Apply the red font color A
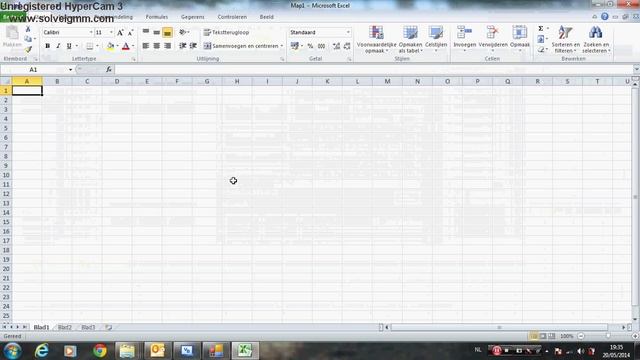Viewport: 640px width, 360px height. [x=126, y=46]
